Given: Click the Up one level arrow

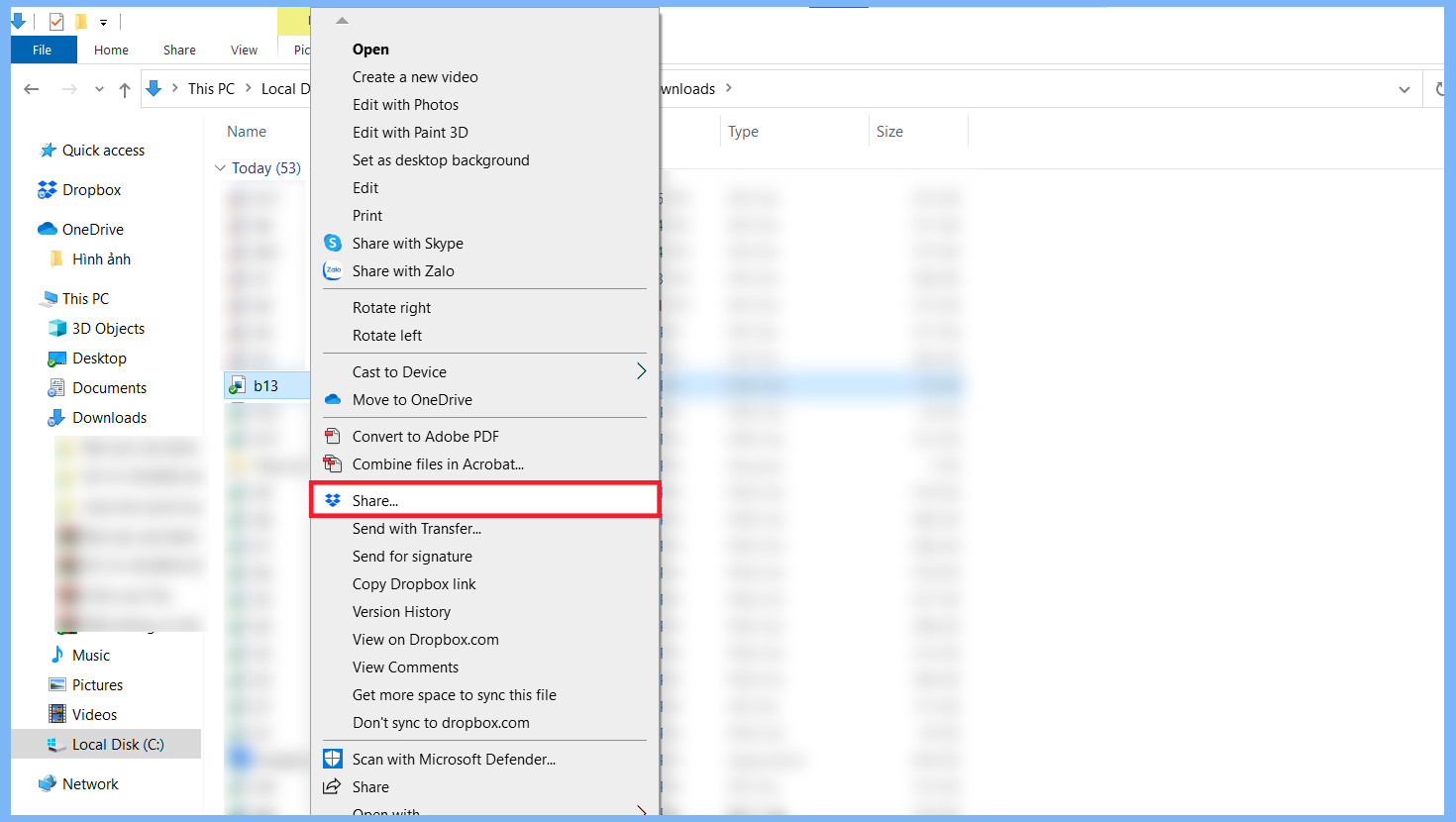Looking at the screenshot, I should click(x=125, y=89).
